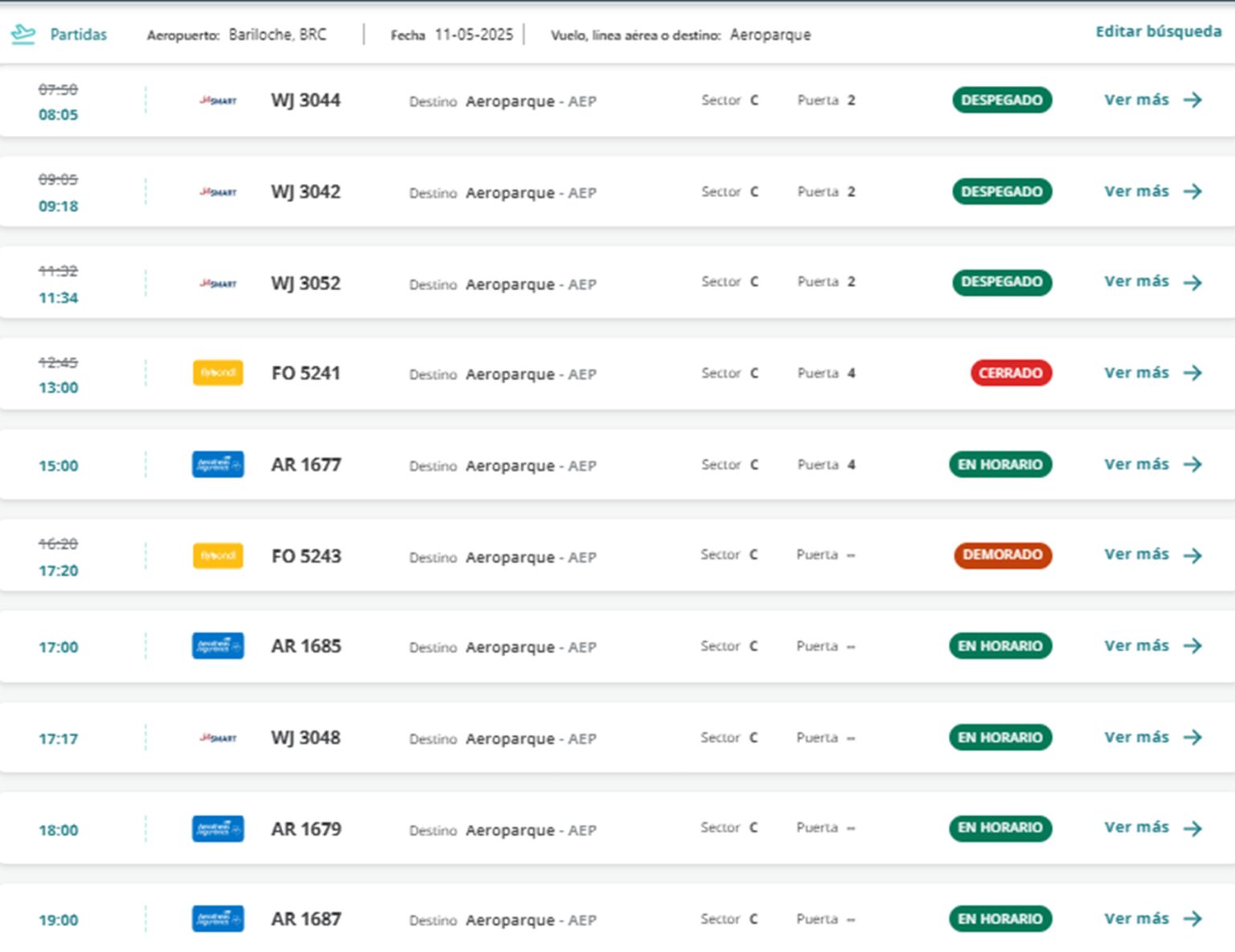Expand Ver más for flight AR 1679

click(1136, 827)
